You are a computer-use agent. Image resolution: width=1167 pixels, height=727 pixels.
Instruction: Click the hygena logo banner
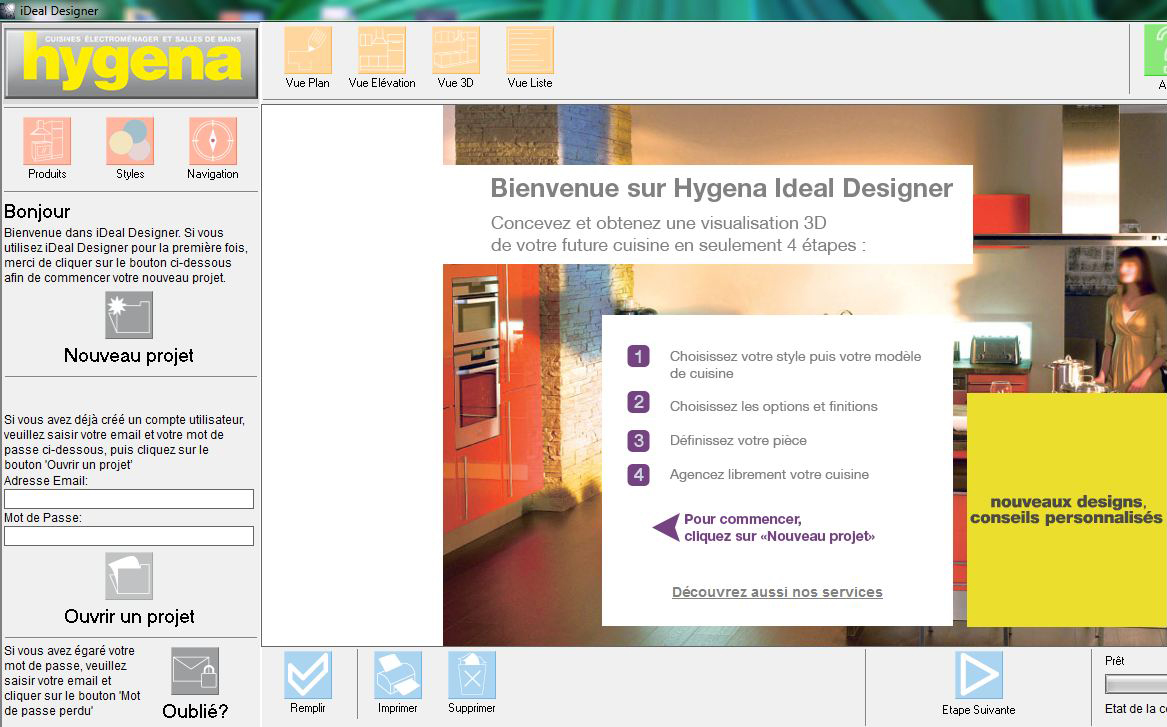(x=131, y=63)
